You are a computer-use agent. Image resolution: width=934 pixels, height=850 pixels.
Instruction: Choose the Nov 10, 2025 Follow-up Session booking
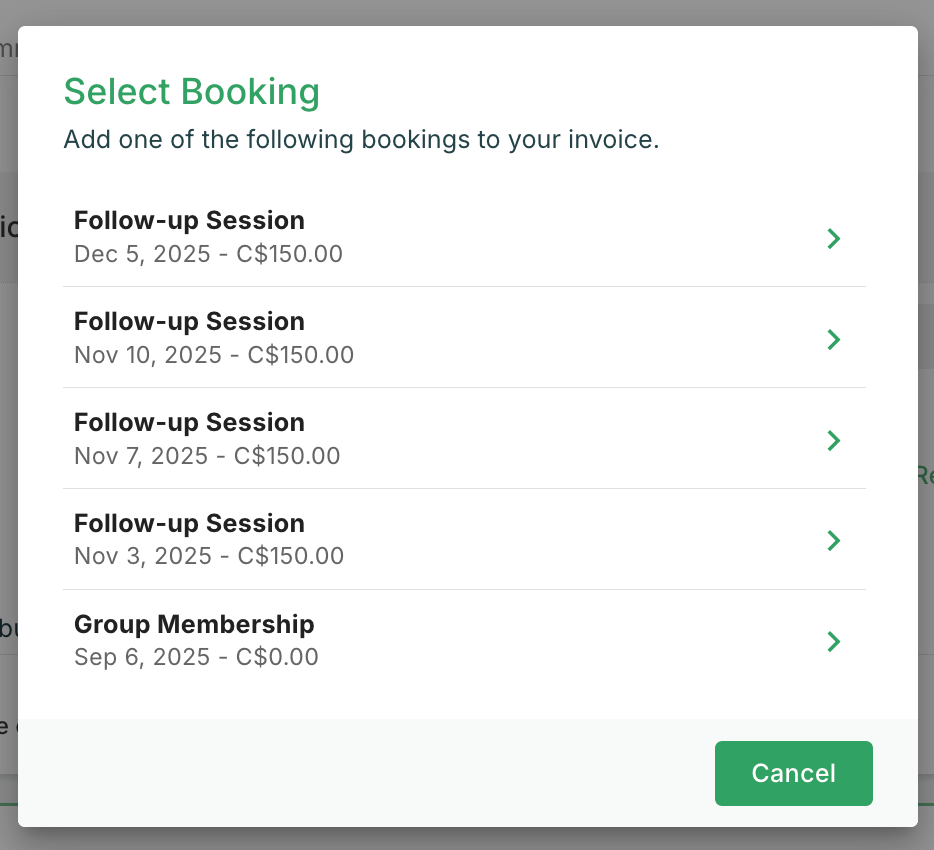189,321
